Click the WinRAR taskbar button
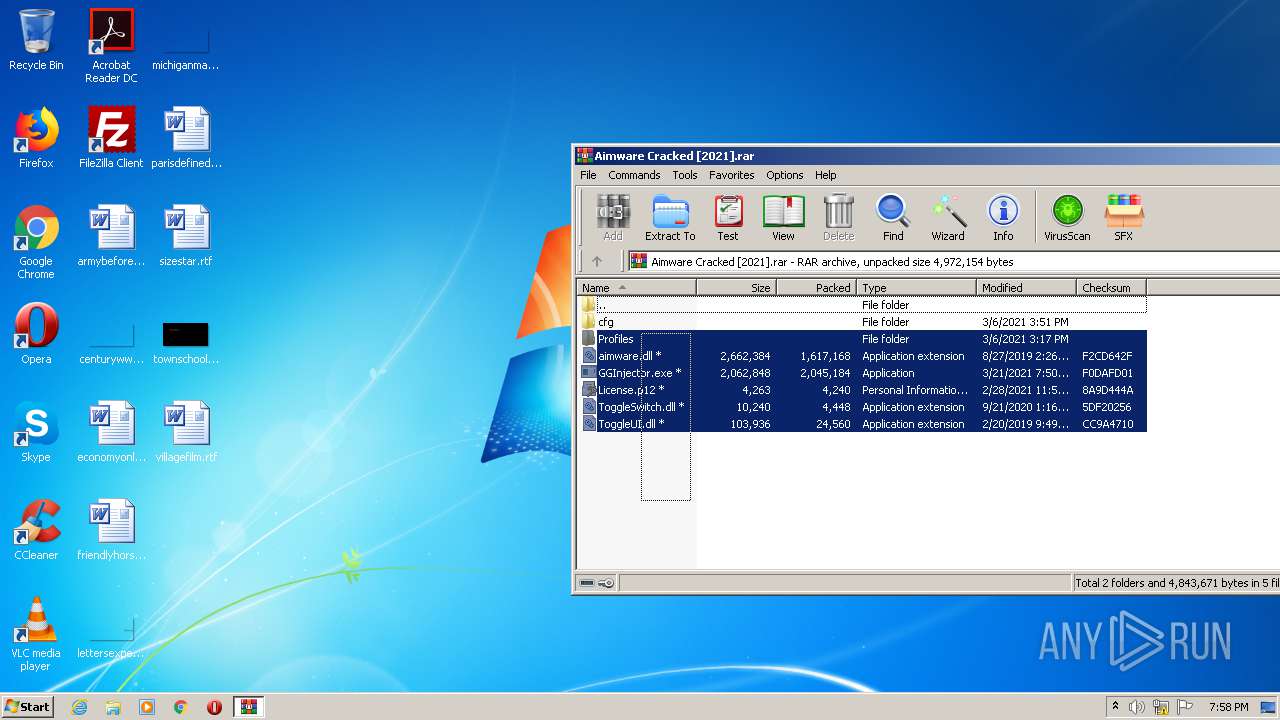Image resolution: width=1280 pixels, height=720 pixels. click(249, 707)
